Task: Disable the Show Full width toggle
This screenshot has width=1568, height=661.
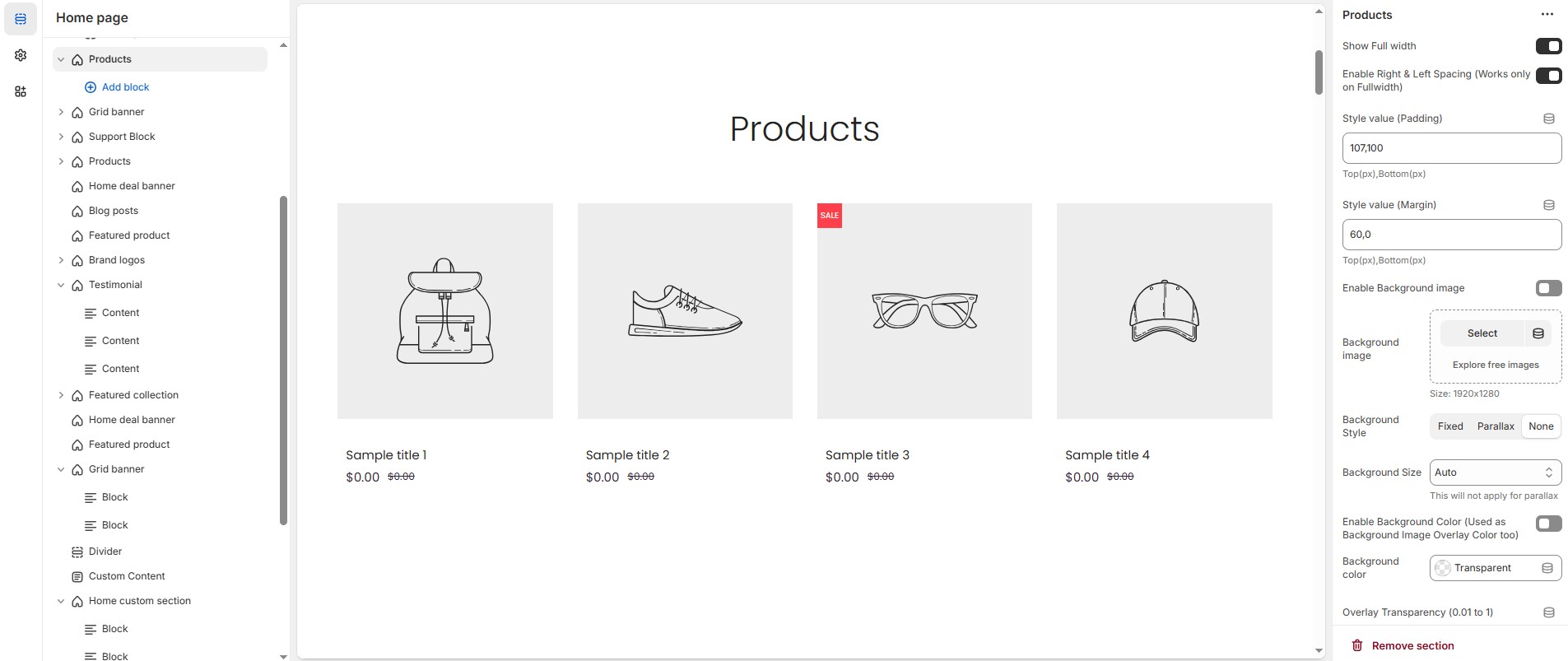Action: tap(1548, 46)
